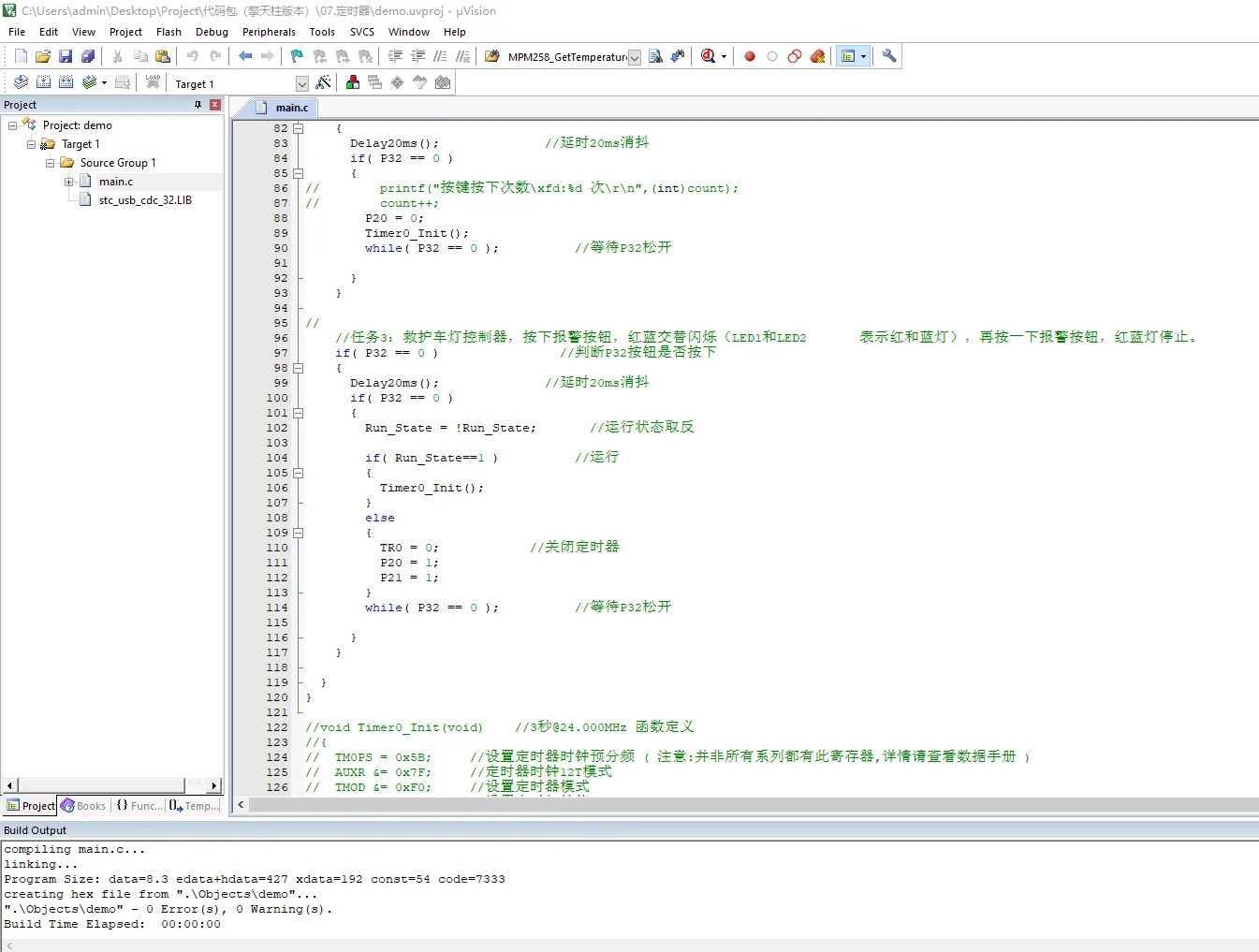Open Find in Files icon

click(491, 56)
